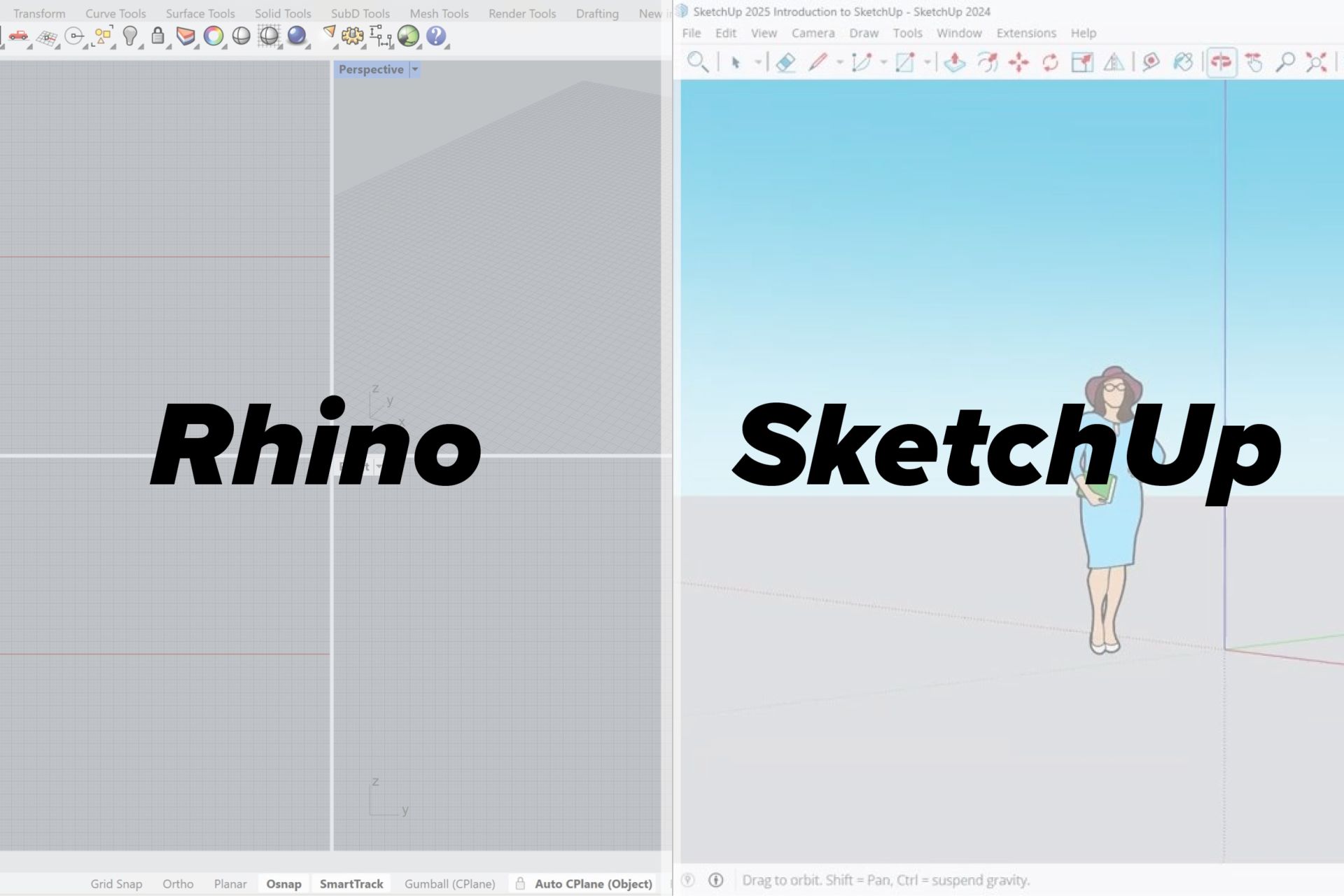Image resolution: width=1344 pixels, height=896 pixels.
Task: Open SketchUp's Extensions menu
Action: [x=1025, y=33]
